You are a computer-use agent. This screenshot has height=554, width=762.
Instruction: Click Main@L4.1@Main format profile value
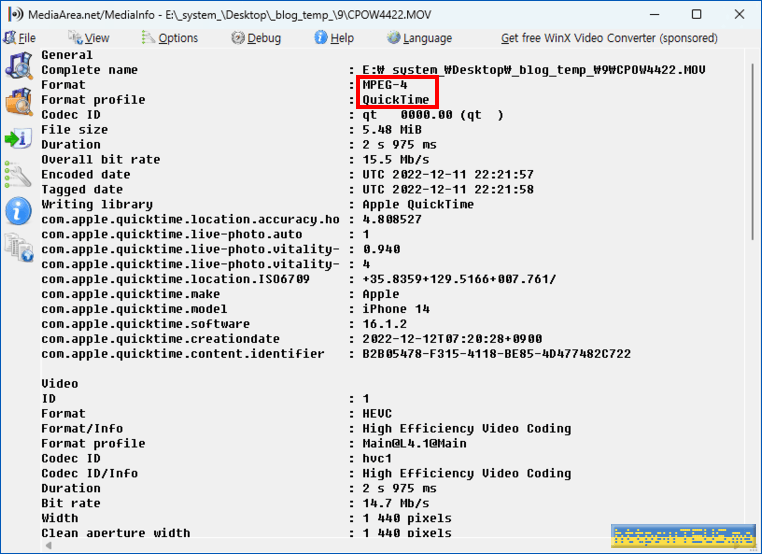414,444
